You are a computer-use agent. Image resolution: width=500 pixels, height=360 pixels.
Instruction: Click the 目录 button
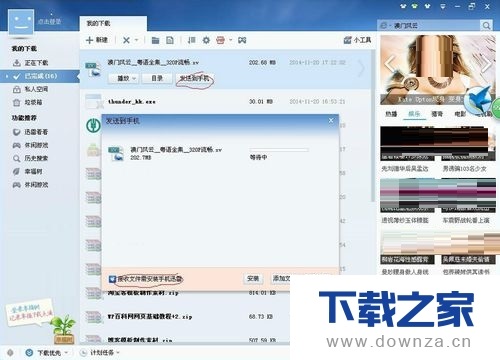(x=157, y=78)
